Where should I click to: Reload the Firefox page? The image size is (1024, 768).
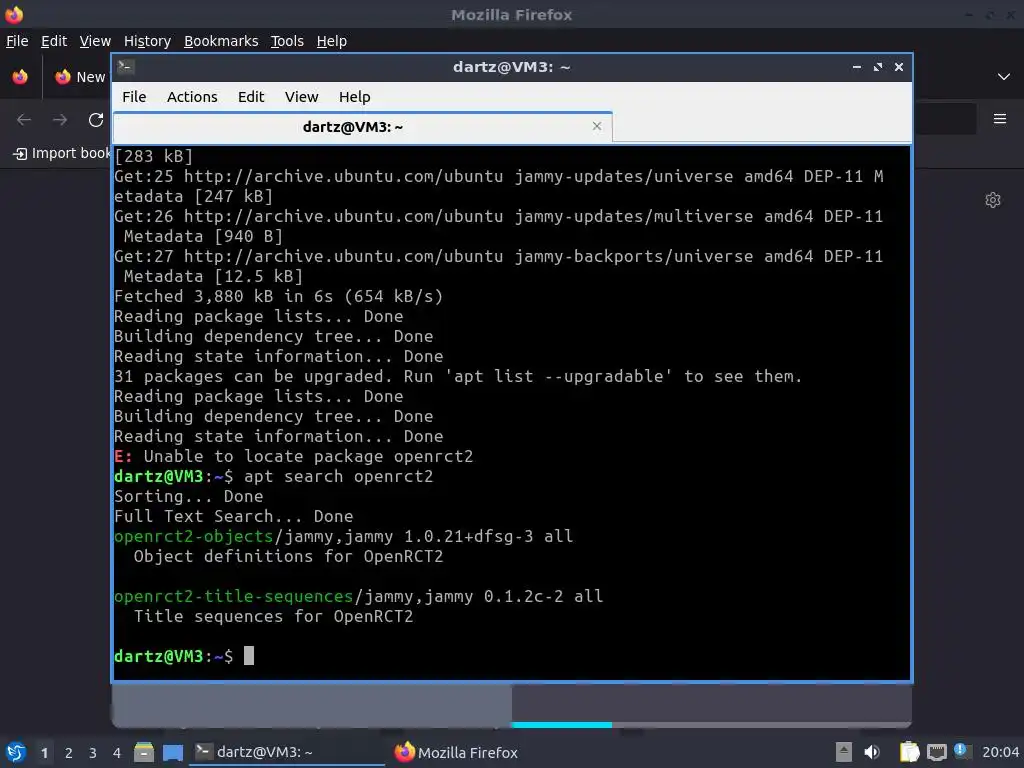96,120
